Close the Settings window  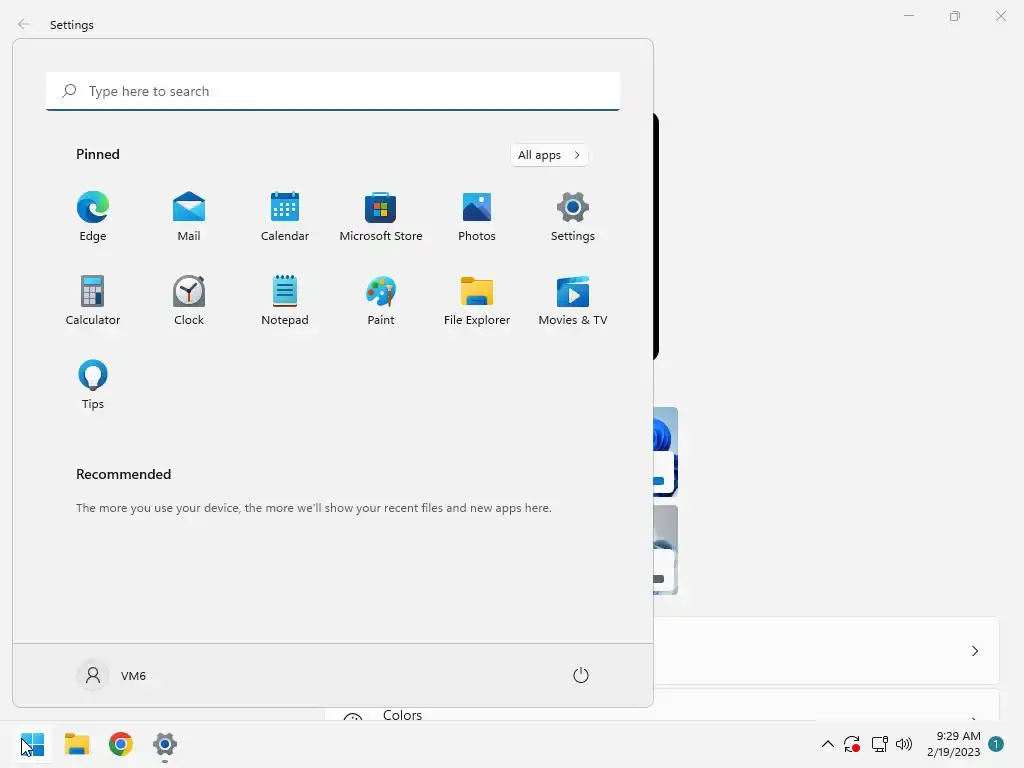1000,16
